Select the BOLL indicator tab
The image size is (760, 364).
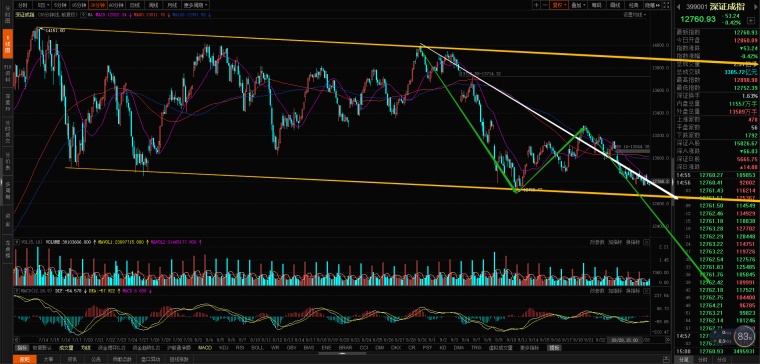coord(257,348)
